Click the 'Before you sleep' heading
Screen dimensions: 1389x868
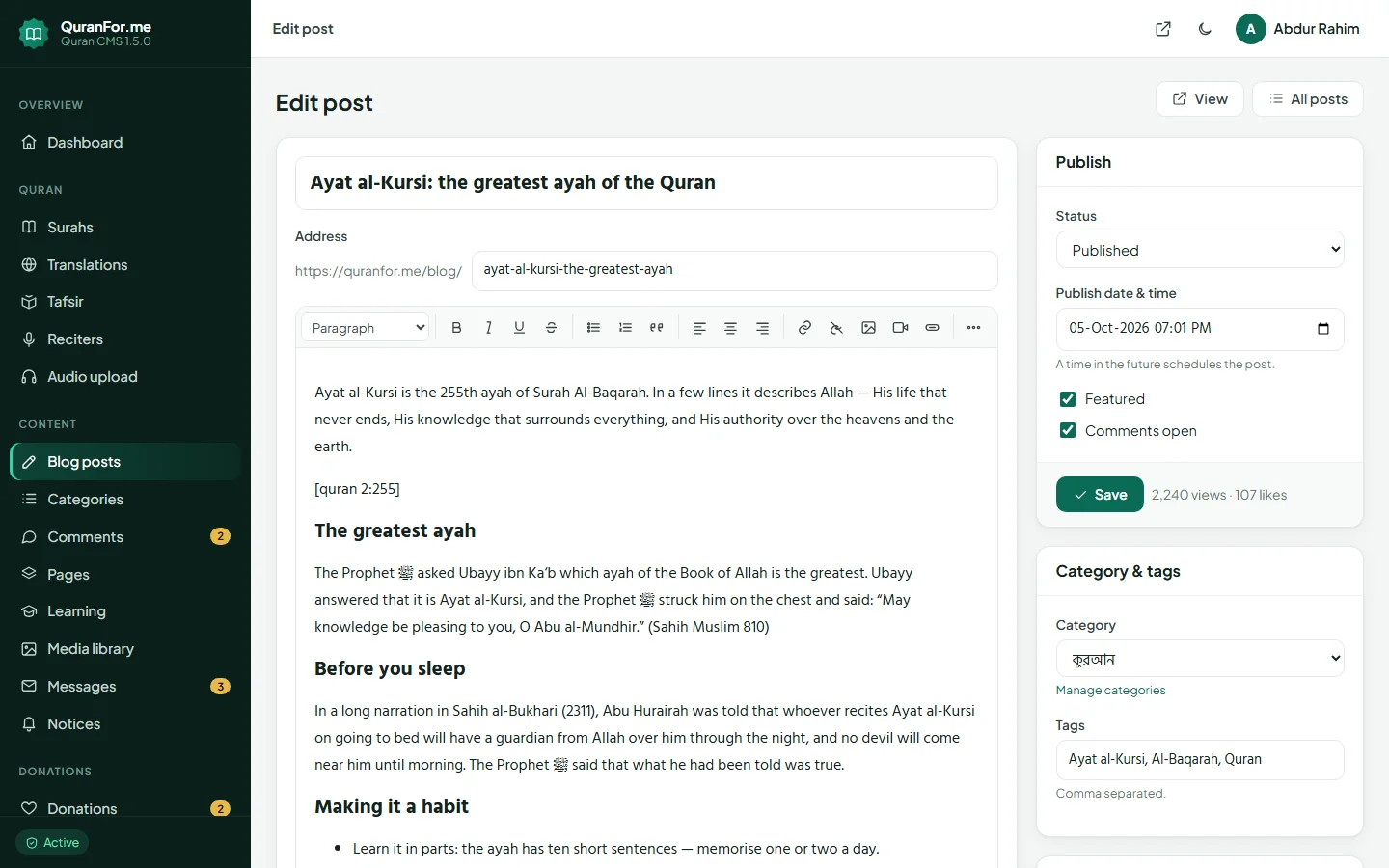390,669
